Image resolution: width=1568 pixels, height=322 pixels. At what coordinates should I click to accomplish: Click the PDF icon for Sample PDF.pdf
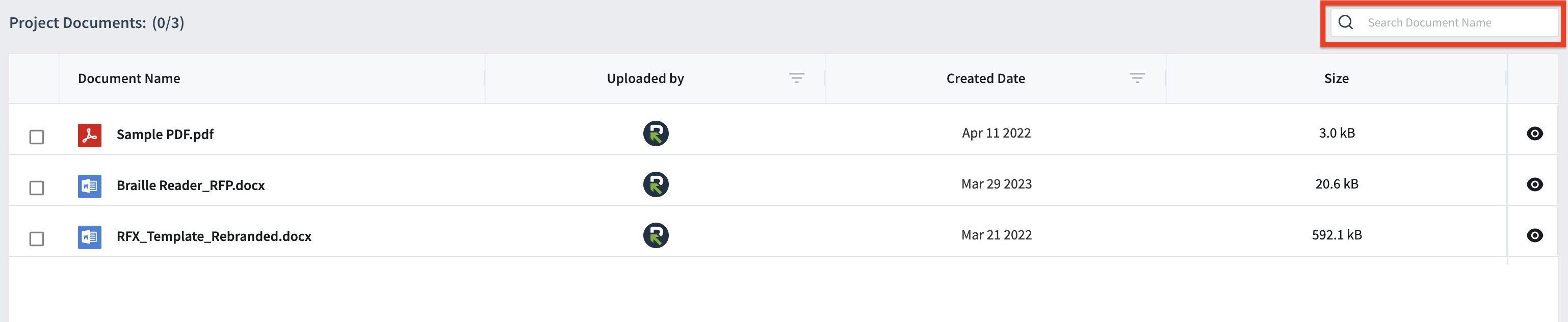click(90, 135)
